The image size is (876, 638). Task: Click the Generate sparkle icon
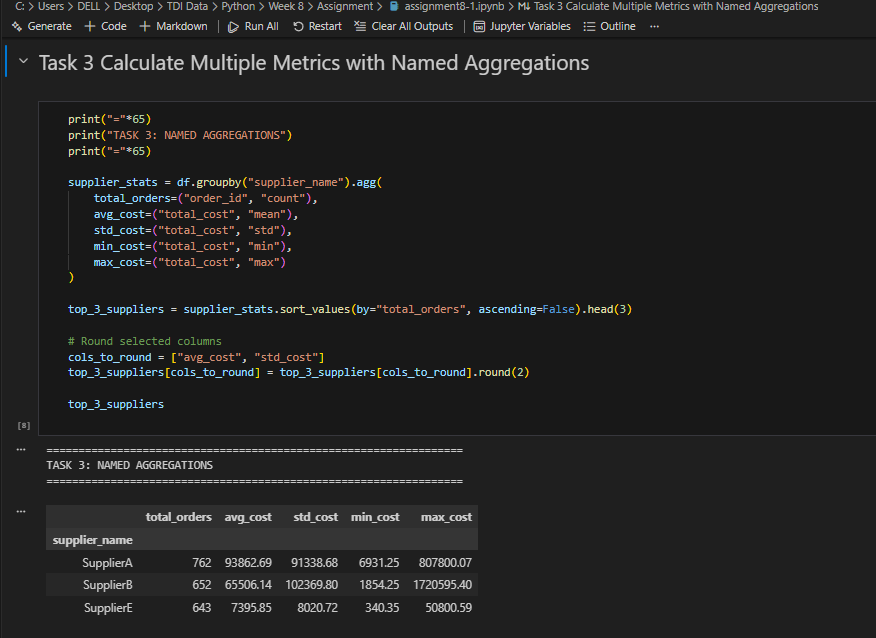tap(17, 26)
